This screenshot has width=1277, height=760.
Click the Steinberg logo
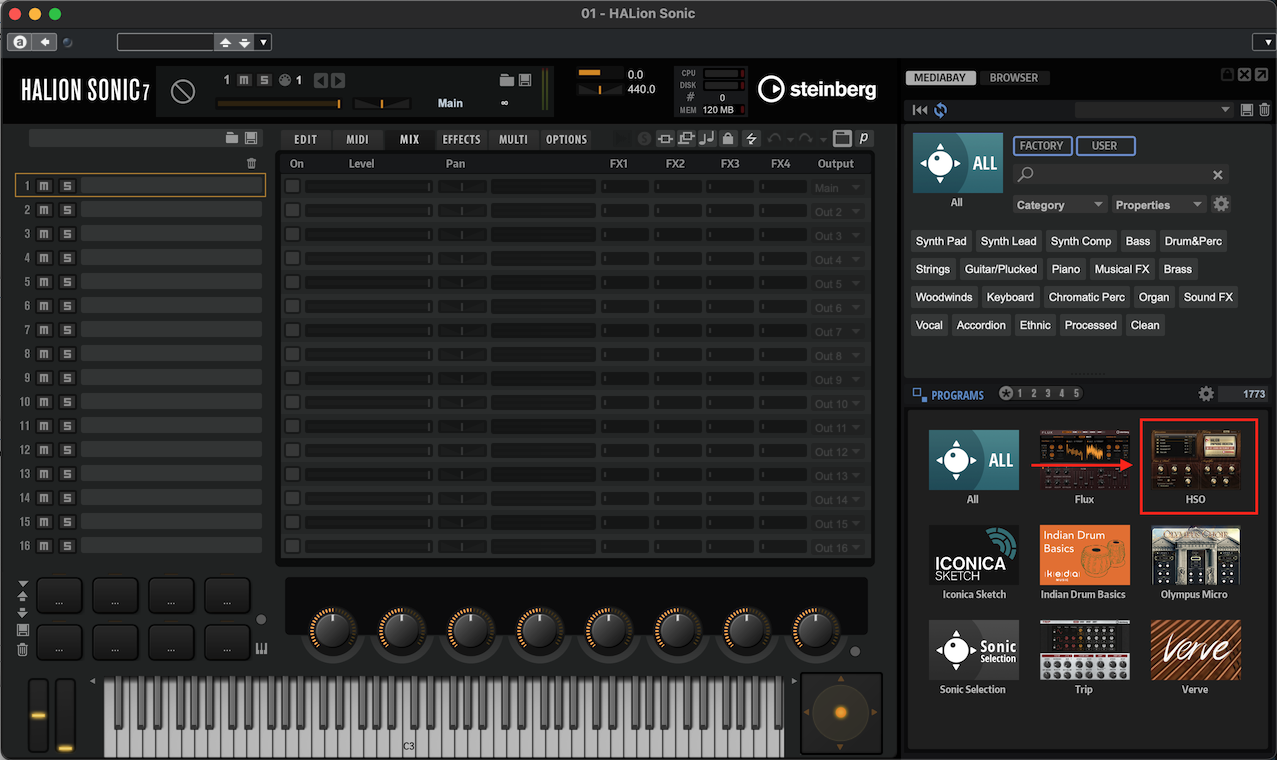pyautogui.click(x=817, y=89)
